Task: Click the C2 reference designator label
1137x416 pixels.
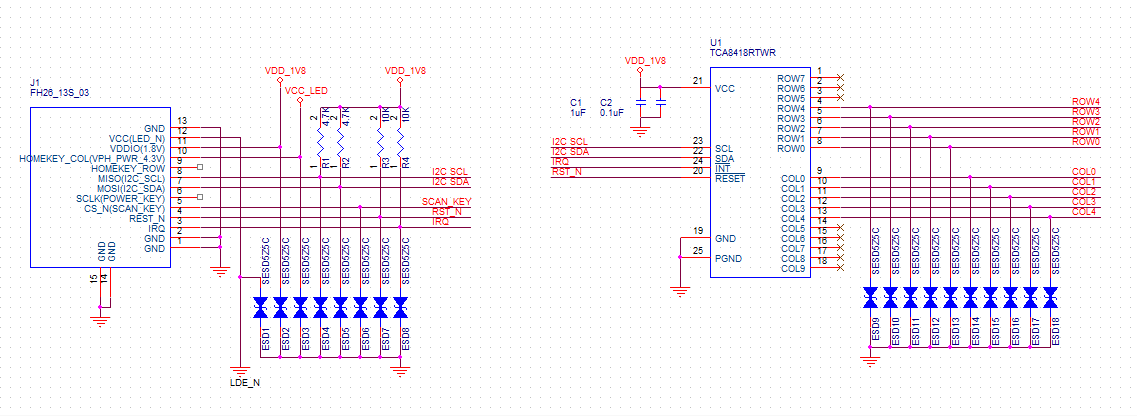Action: click(x=606, y=102)
